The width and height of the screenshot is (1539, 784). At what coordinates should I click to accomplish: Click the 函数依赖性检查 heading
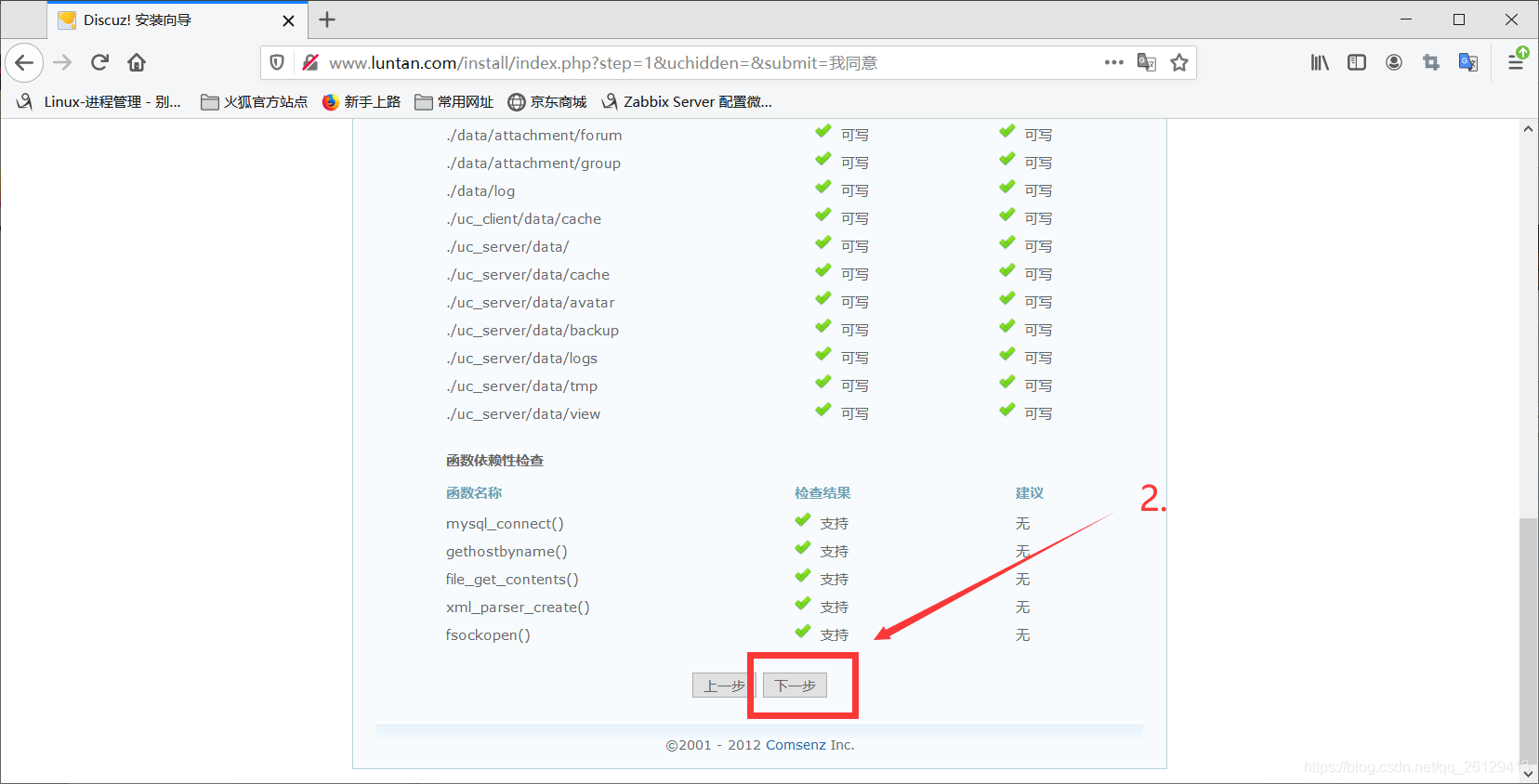click(x=494, y=461)
